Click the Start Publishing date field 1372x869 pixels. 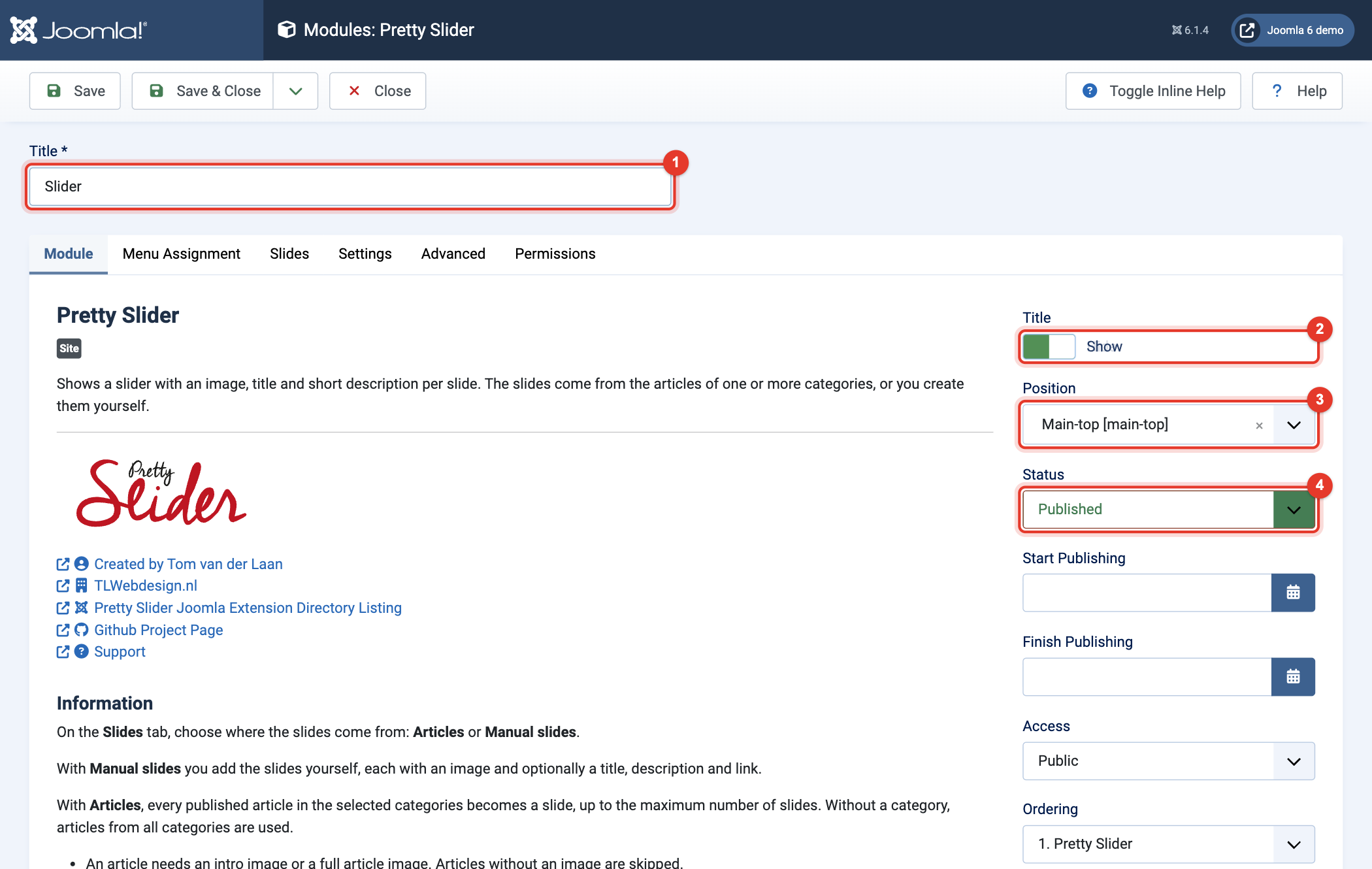coord(1147,593)
